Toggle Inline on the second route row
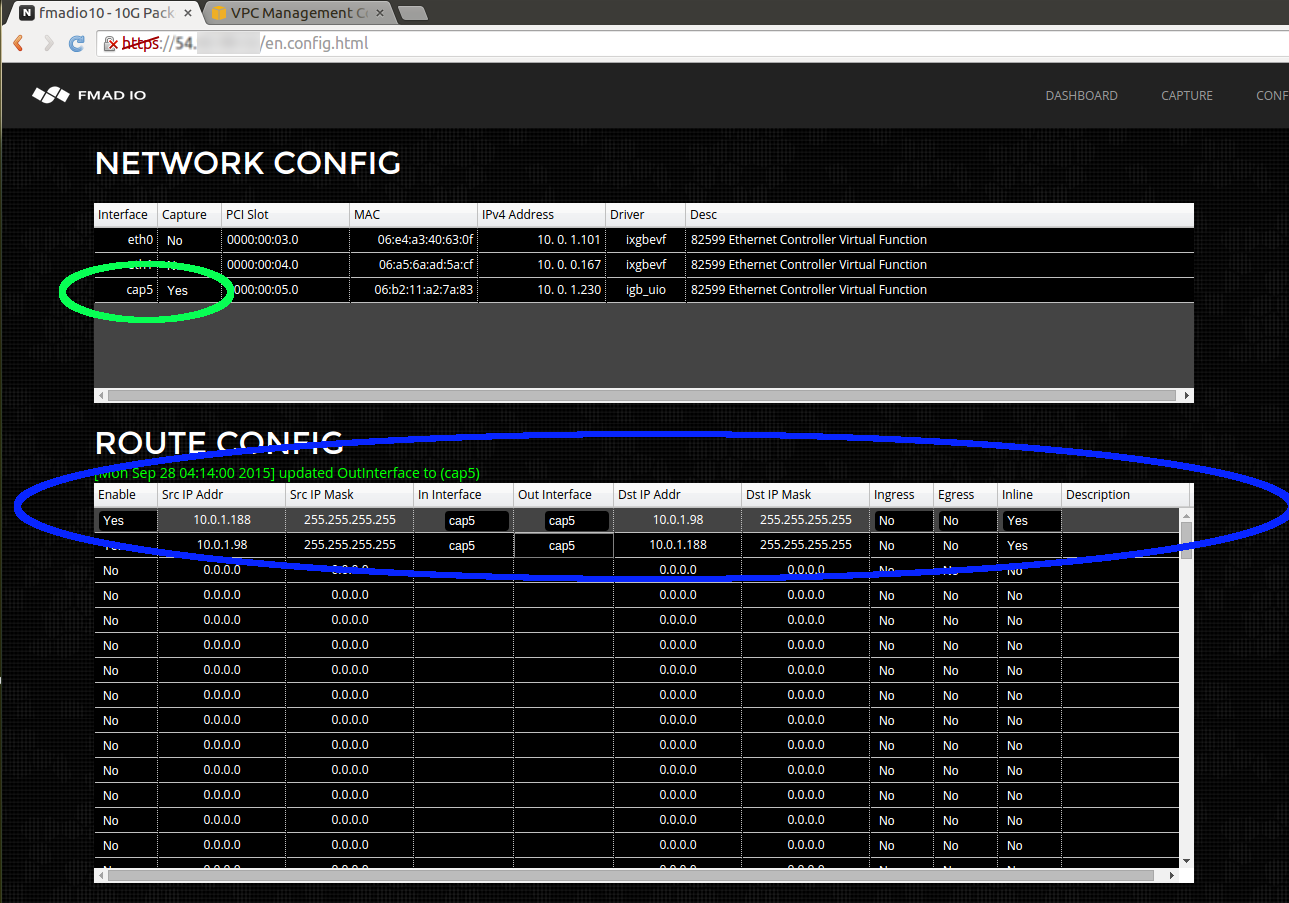The height and width of the screenshot is (903, 1289). [x=1029, y=545]
